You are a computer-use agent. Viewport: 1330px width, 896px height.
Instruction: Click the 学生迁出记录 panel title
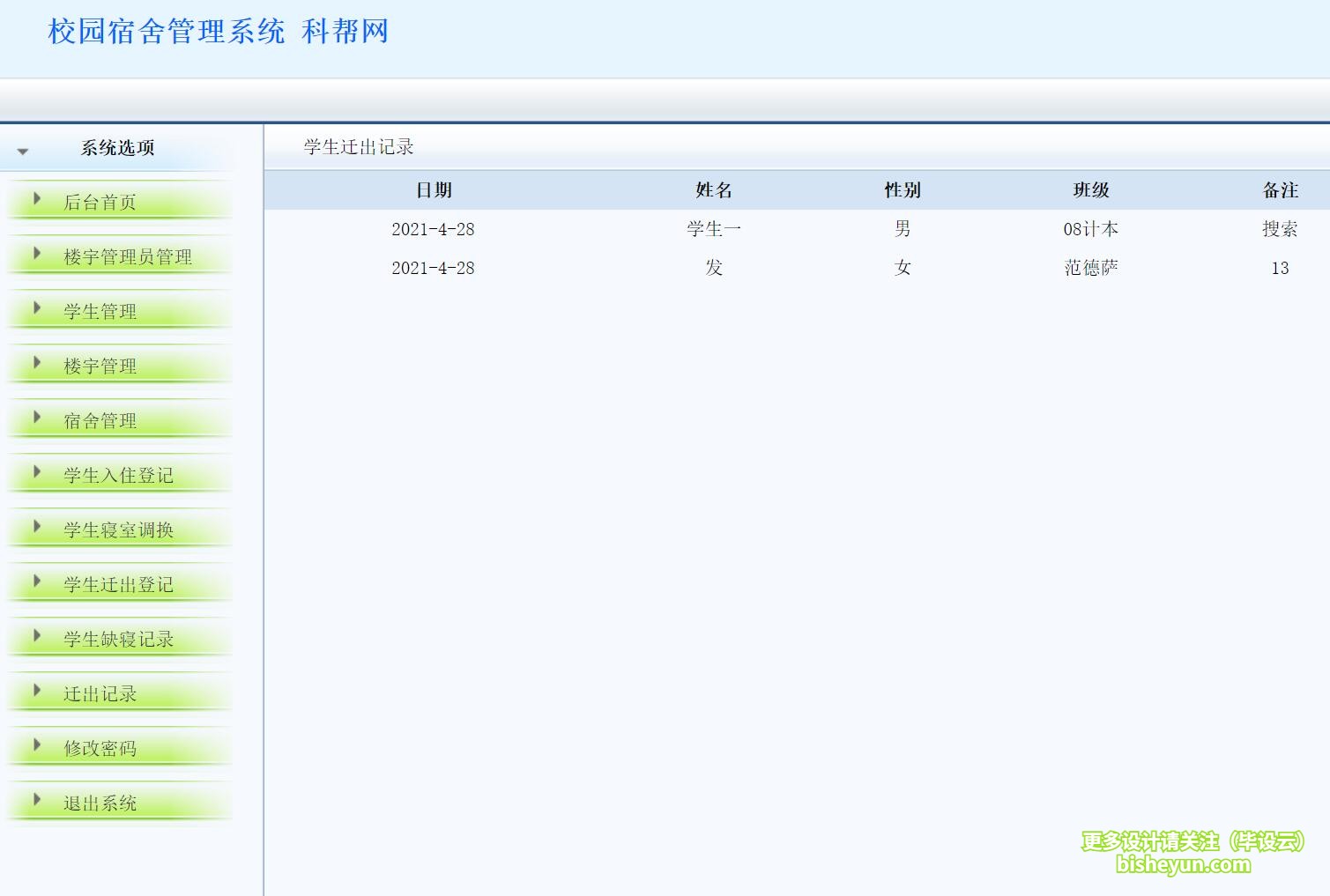356,146
